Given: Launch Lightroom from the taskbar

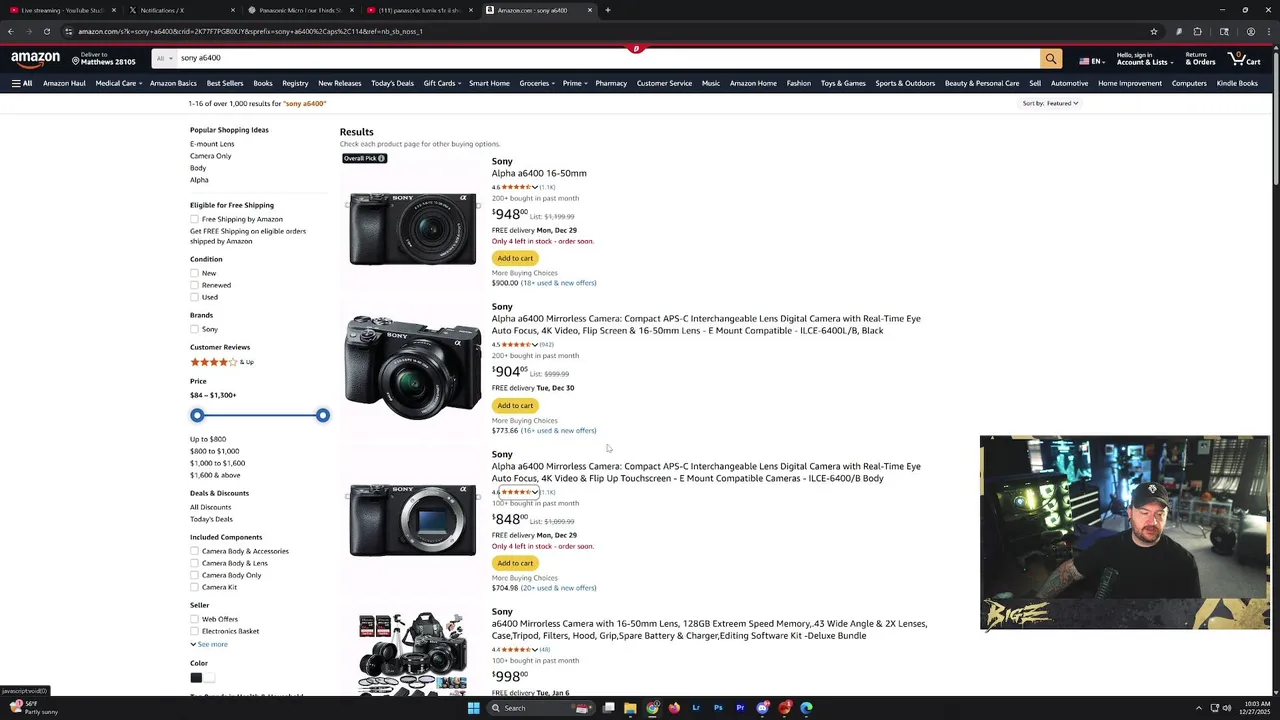Looking at the screenshot, I should 696,708.
